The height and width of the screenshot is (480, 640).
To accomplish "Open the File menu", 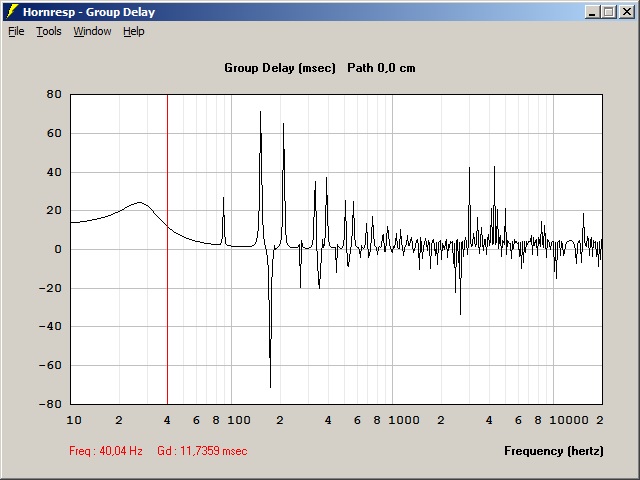I will pos(16,31).
